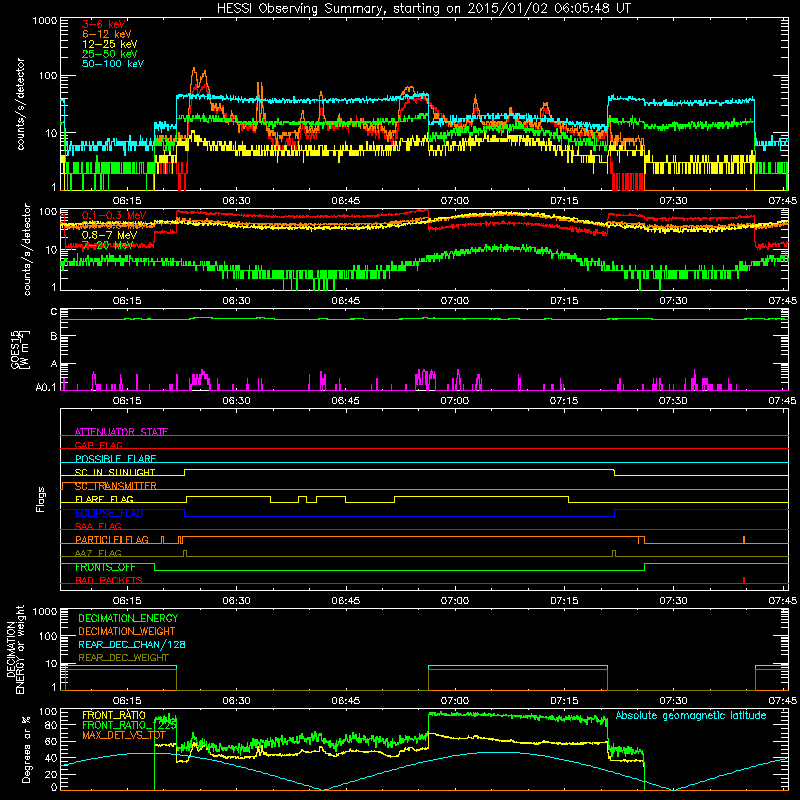Image resolution: width=800 pixels, height=800 pixels.
Task: Click the Degrees or % axis title
Action: click(26, 749)
